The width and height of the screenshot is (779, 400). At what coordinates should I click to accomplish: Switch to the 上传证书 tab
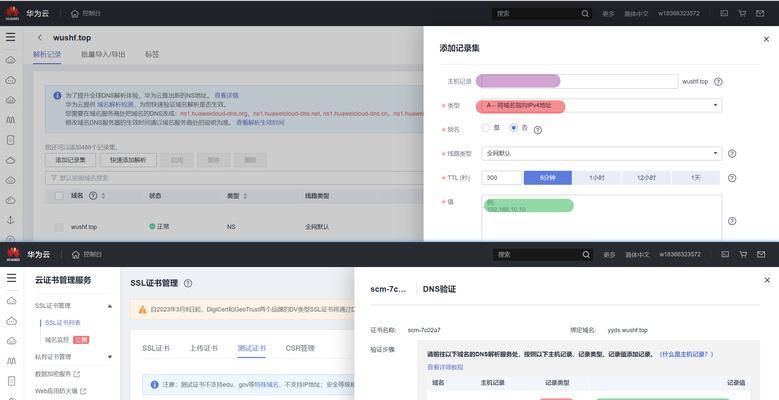pyautogui.click(x=204, y=348)
